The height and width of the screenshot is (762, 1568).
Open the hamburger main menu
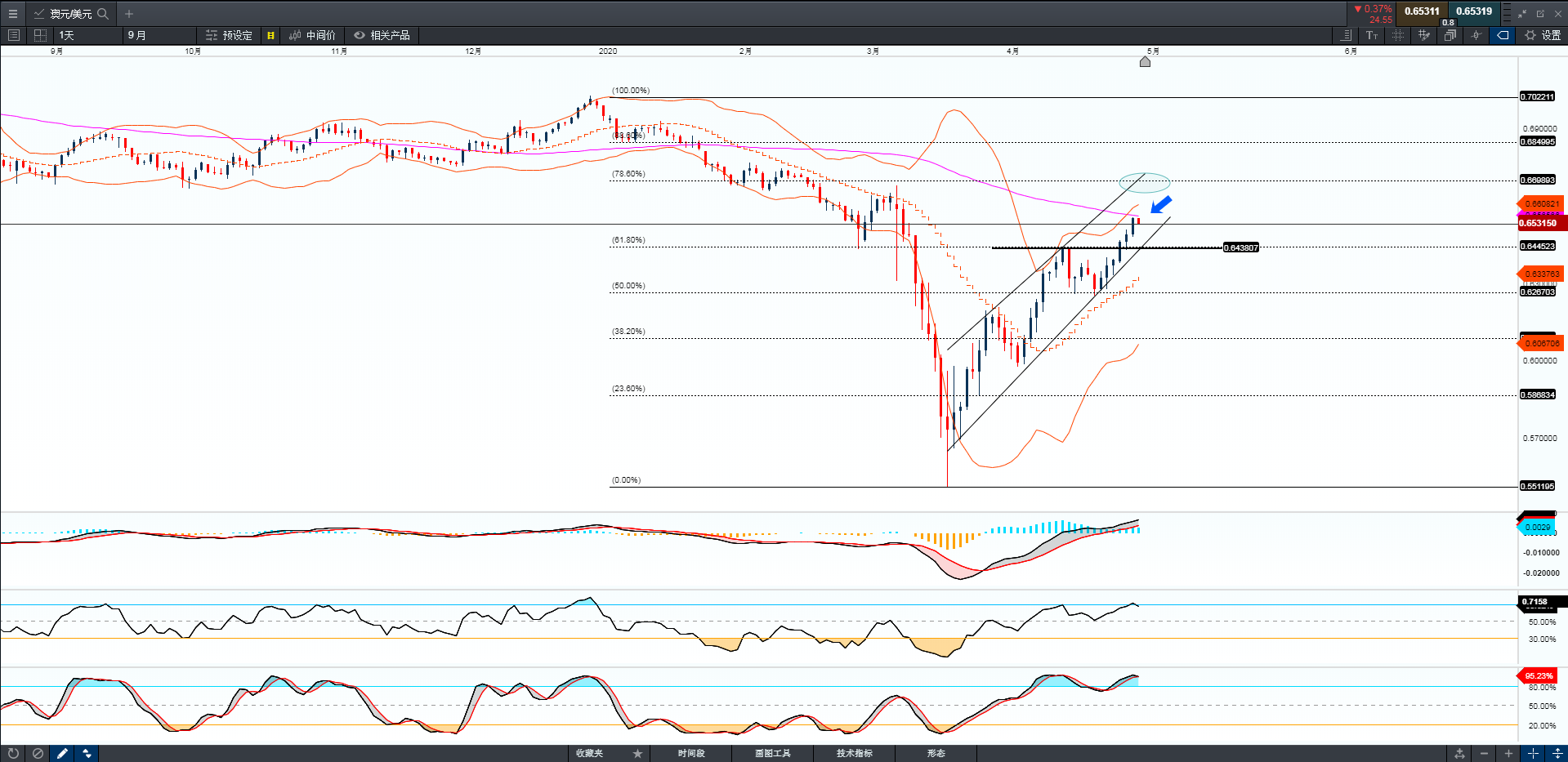tap(12, 14)
